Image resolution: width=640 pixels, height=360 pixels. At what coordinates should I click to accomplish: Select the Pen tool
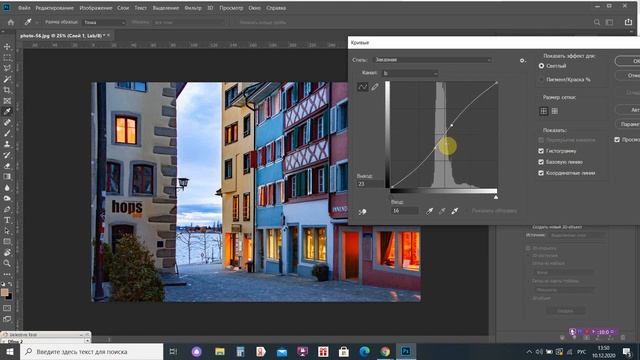(7, 209)
